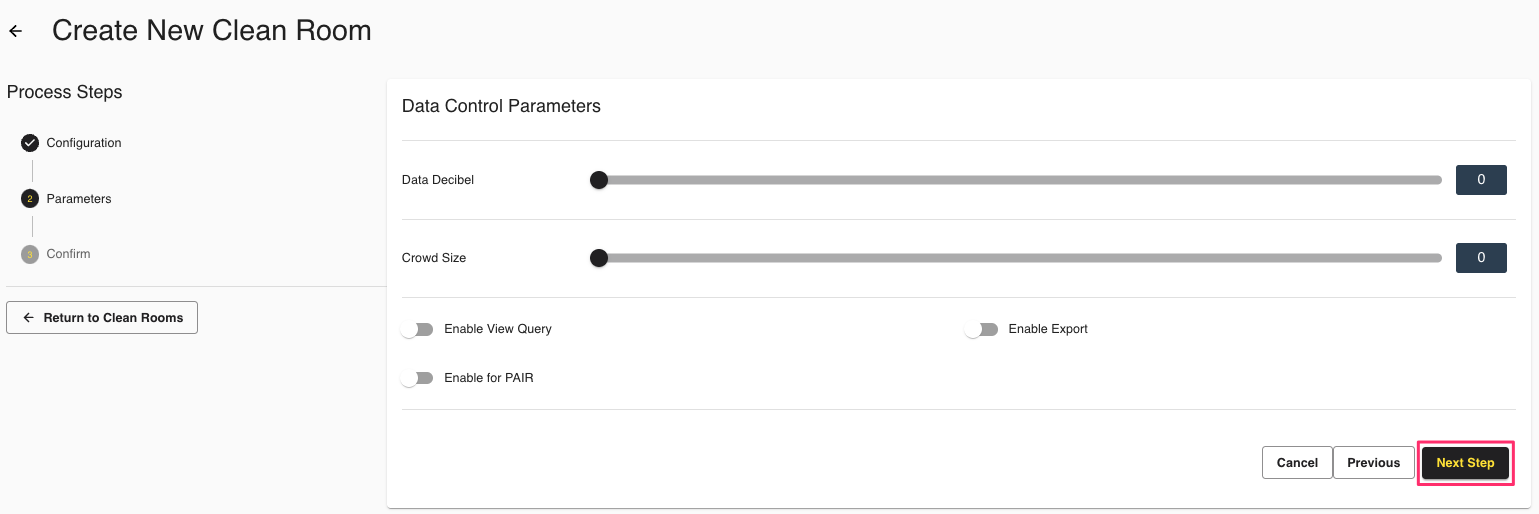
Task: Enable the PAIR toggle switch
Action: (417, 378)
